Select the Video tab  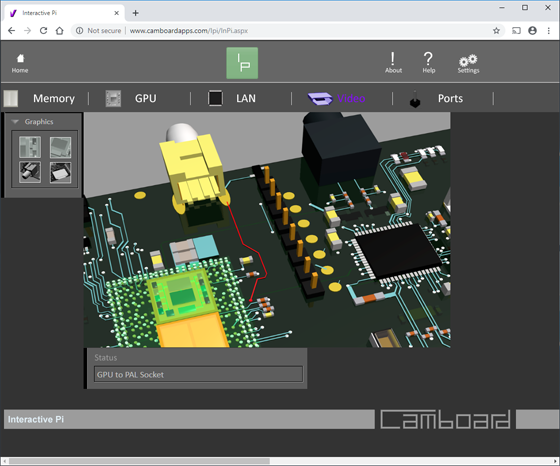[x=351, y=99]
